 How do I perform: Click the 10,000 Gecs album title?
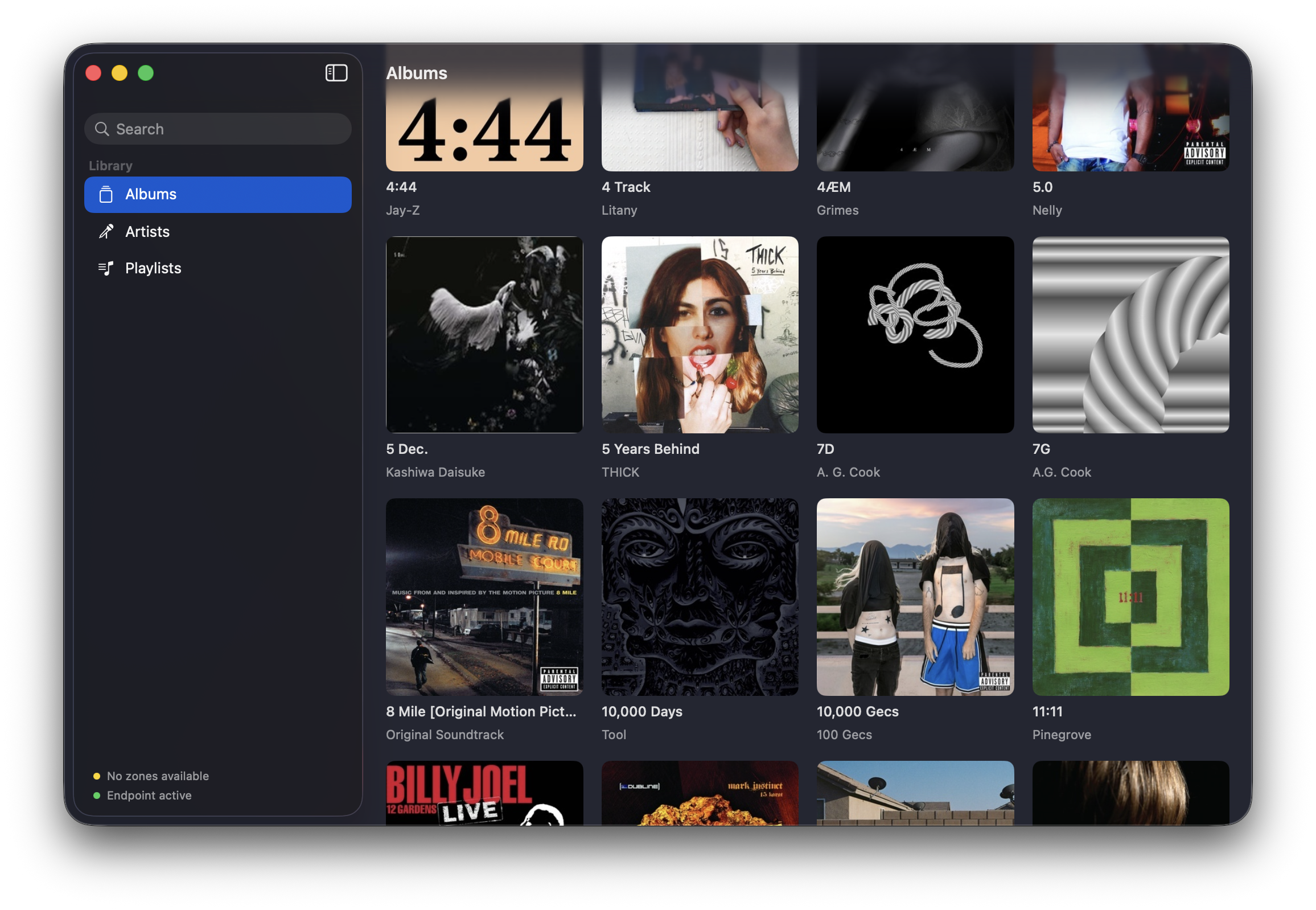coord(857,712)
